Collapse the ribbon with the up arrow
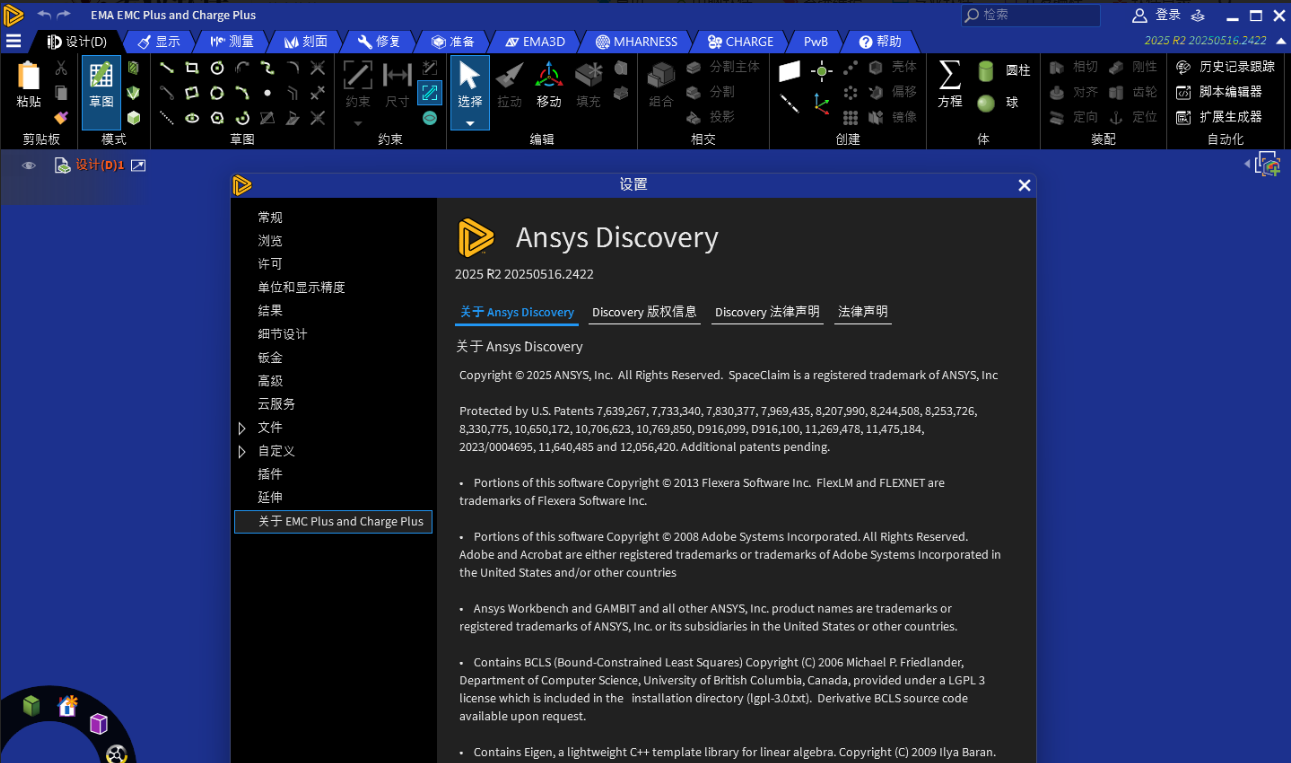 pos(1281,41)
